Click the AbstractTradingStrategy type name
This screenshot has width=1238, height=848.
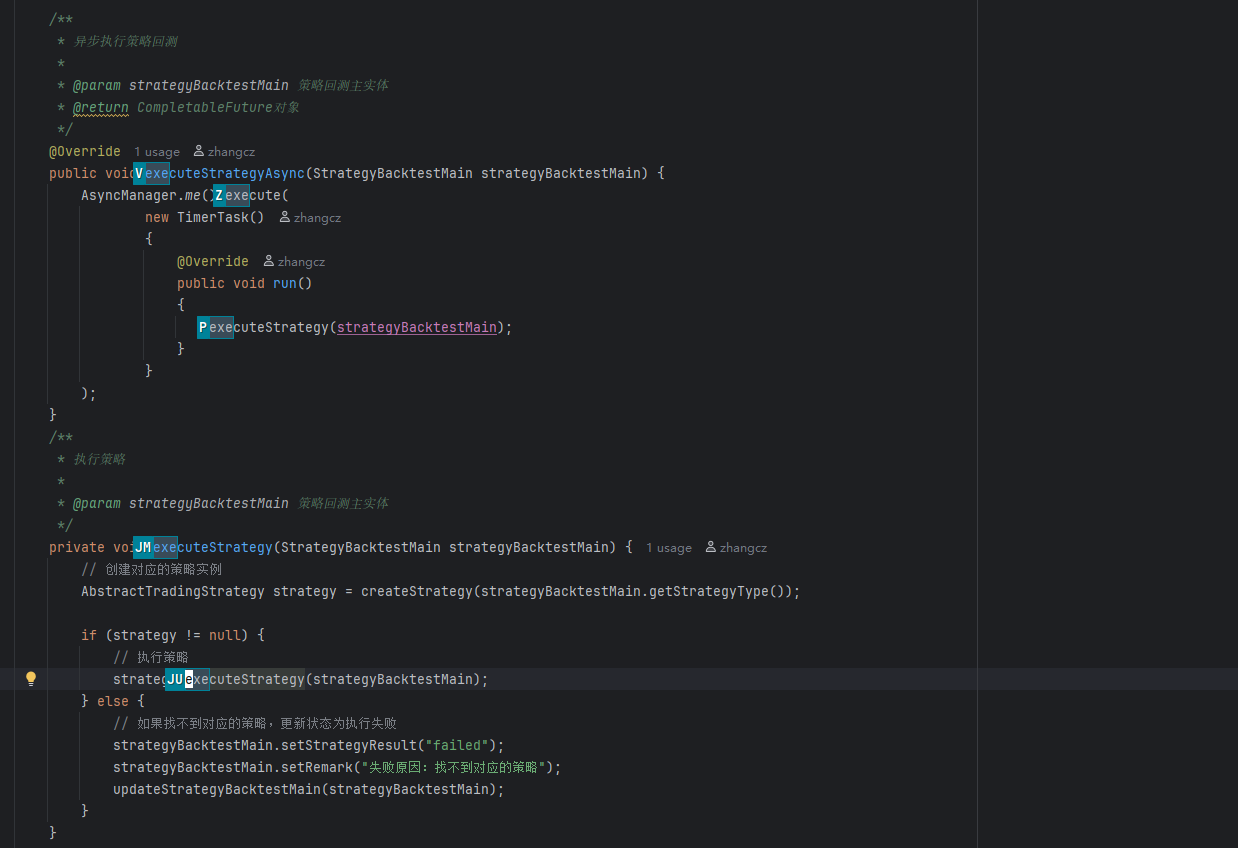172,591
